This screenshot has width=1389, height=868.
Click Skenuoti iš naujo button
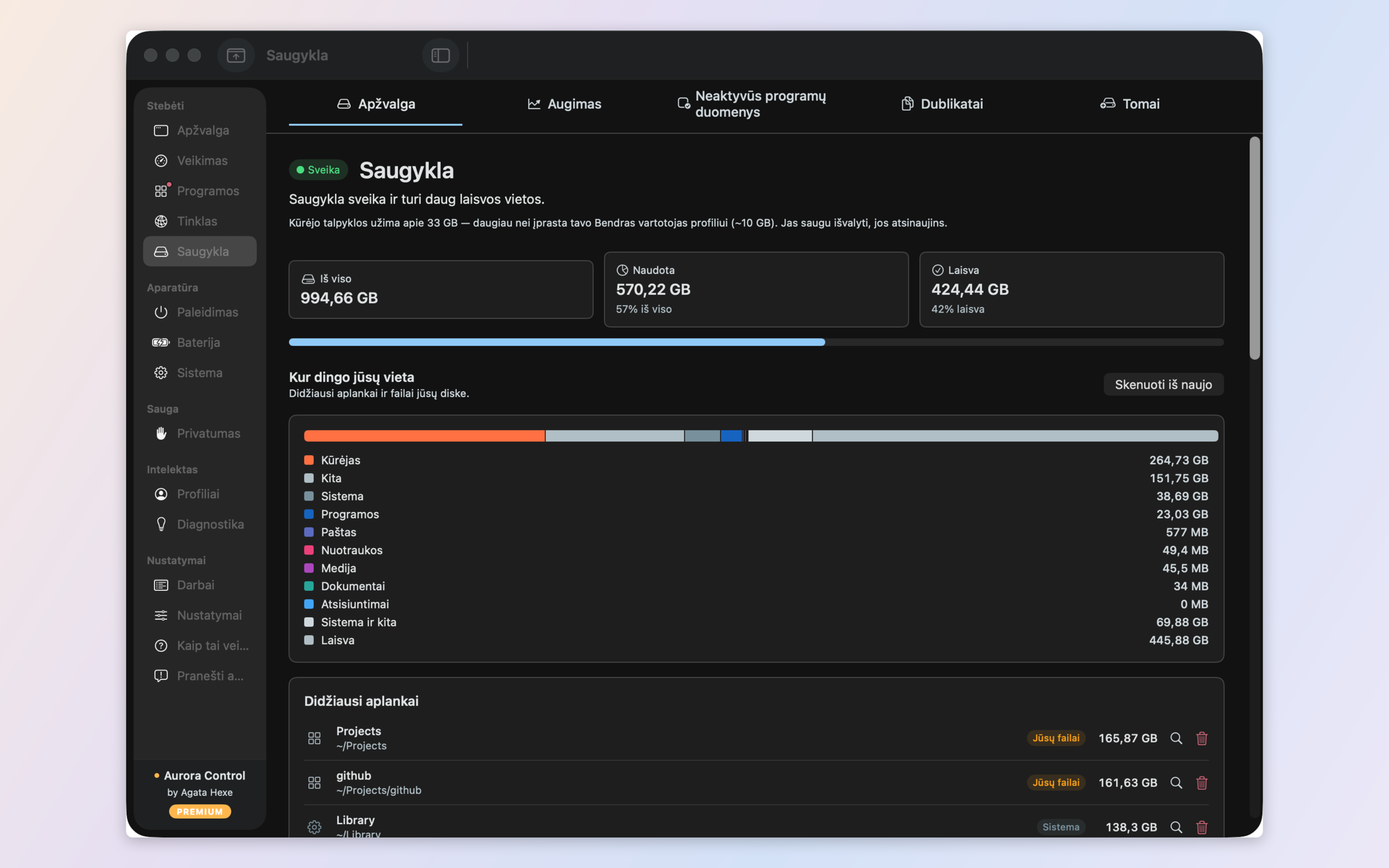coord(1163,385)
